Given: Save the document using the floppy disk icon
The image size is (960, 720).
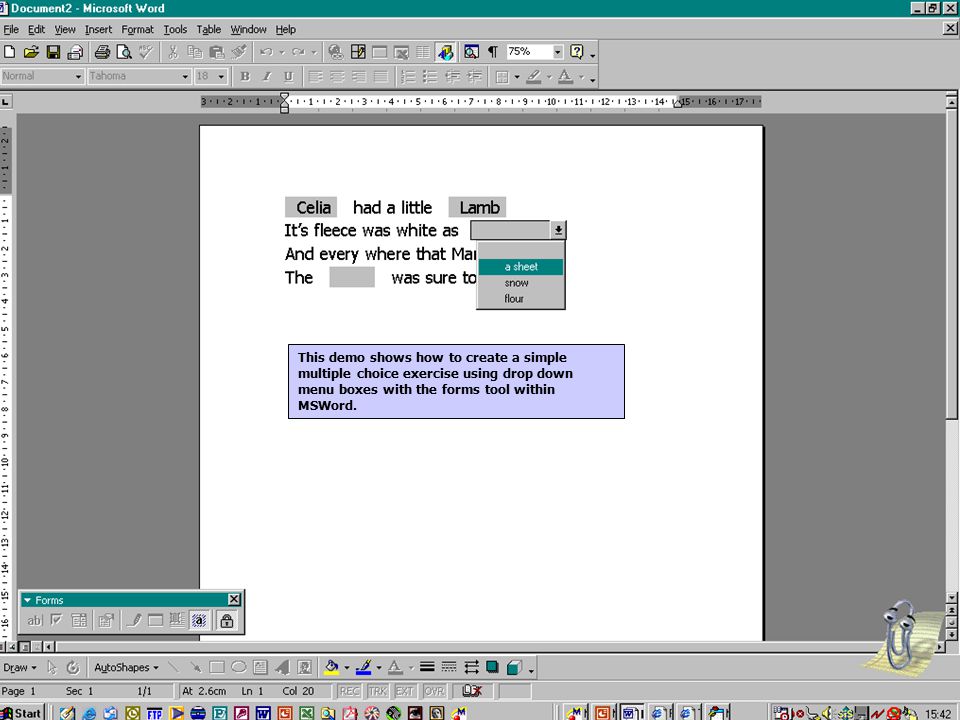Looking at the screenshot, I should point(53,52).
